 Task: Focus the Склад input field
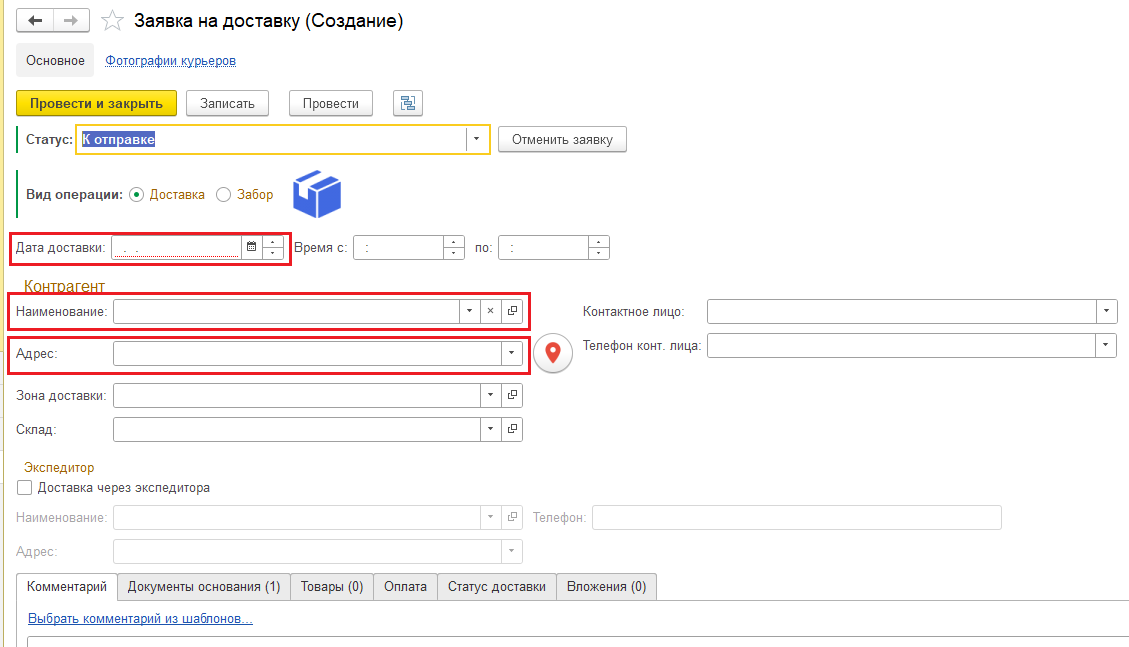297,429
